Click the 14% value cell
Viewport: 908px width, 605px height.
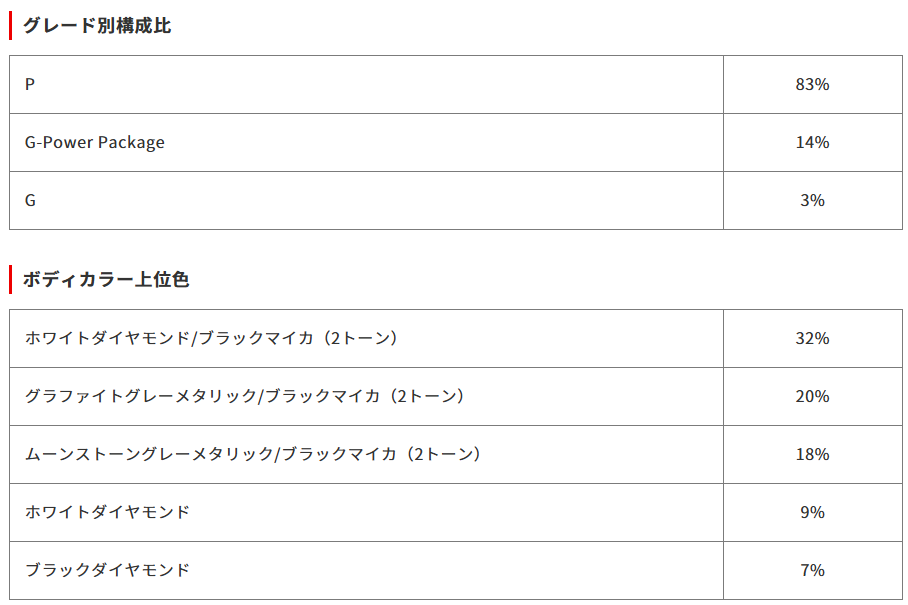[812, 143]
